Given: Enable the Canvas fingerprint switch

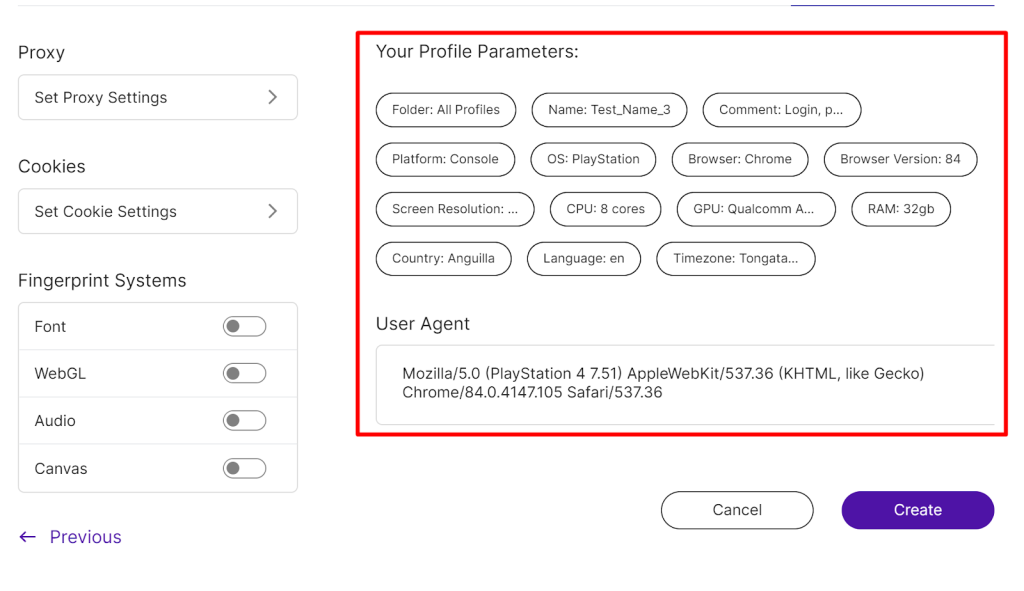Looking at the screenshot, I should [244, 468].
